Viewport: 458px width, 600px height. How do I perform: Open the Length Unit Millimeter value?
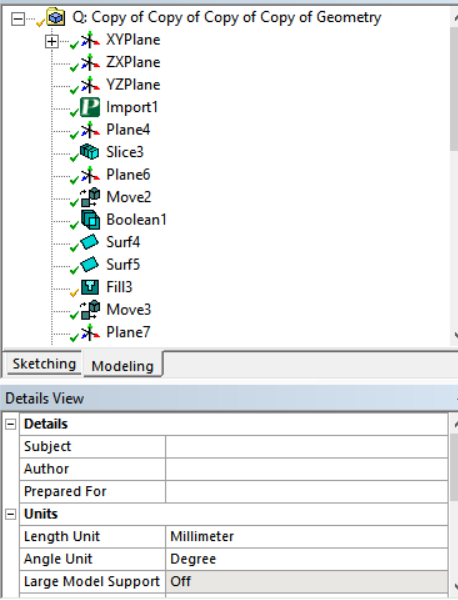click(306, 536)
